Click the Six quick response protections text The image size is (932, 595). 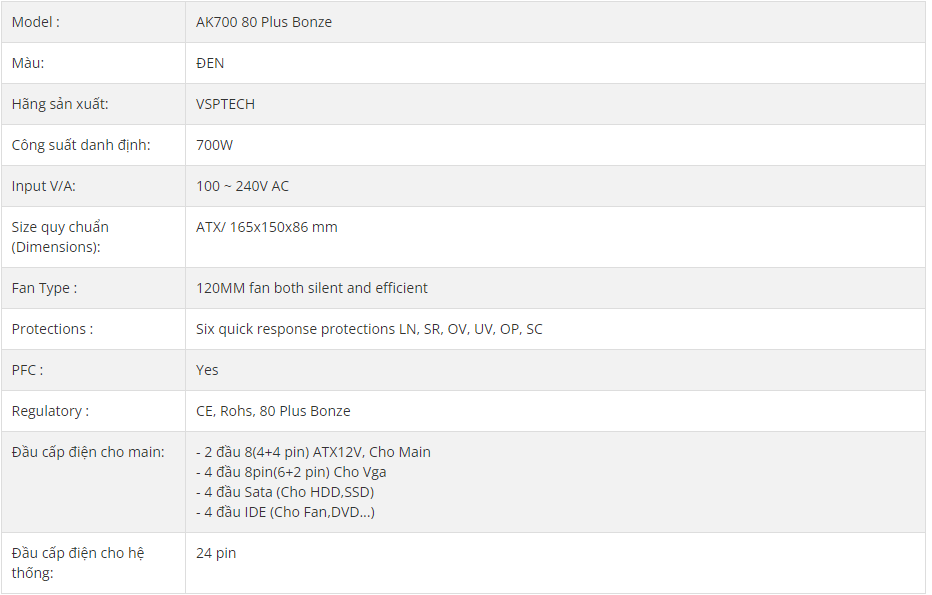point(369,329)
